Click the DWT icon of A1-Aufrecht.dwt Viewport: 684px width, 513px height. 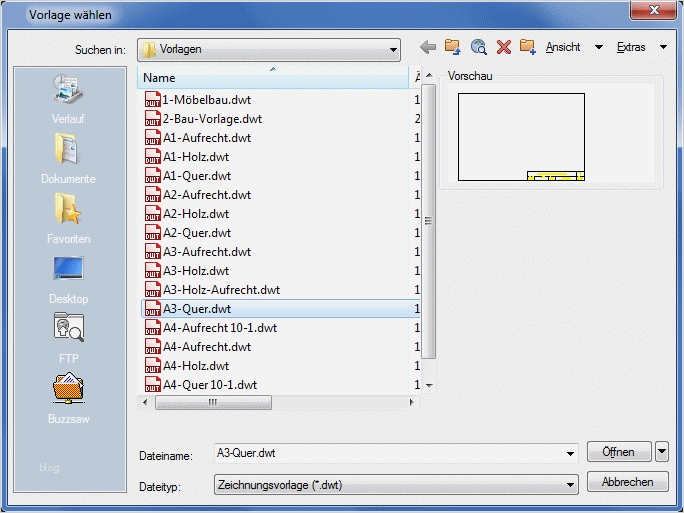point(153,137)
